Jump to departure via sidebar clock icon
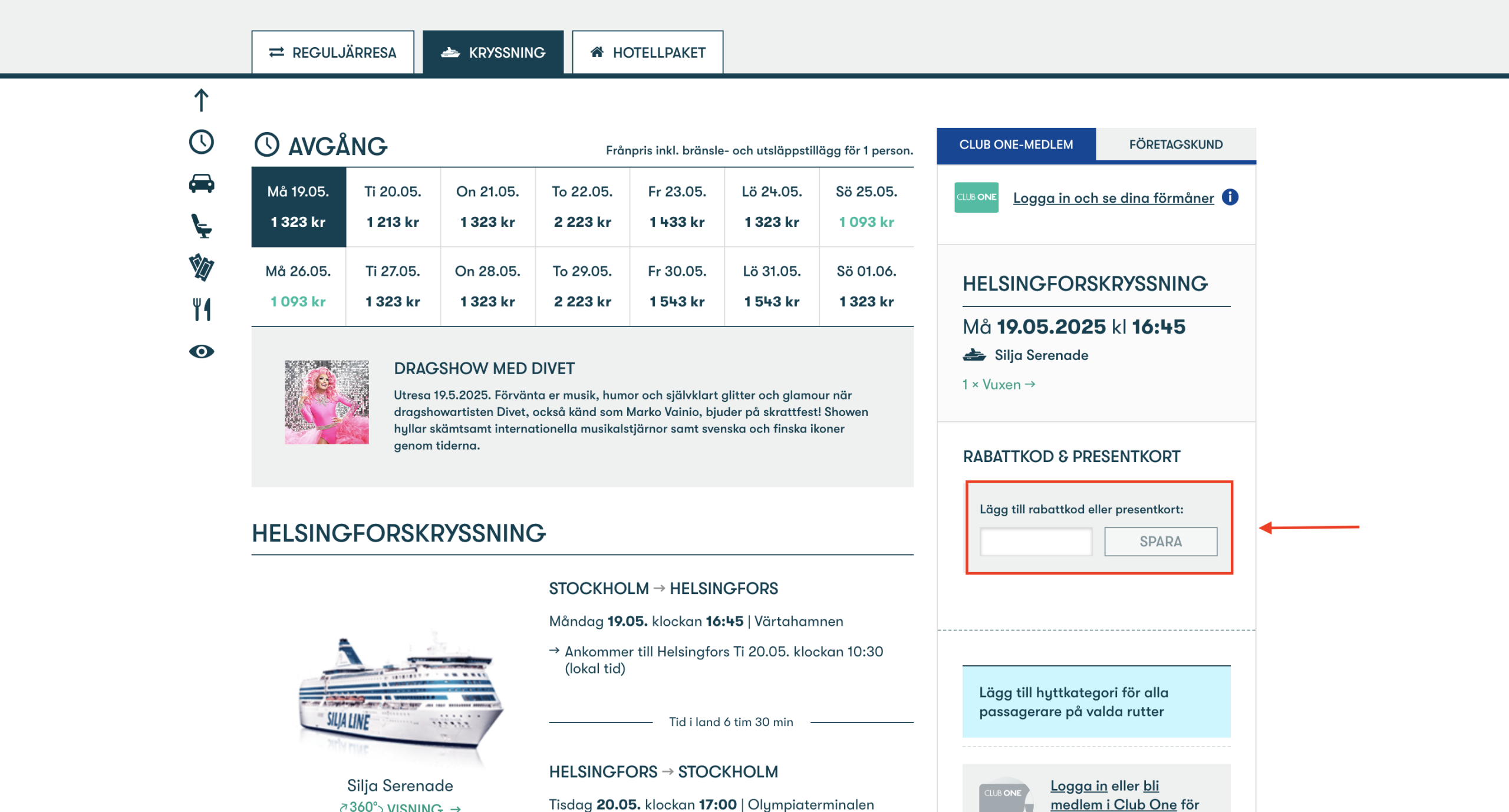This screenshot has height=812, width=1509. pyautogui.click(x=201, y=142)
